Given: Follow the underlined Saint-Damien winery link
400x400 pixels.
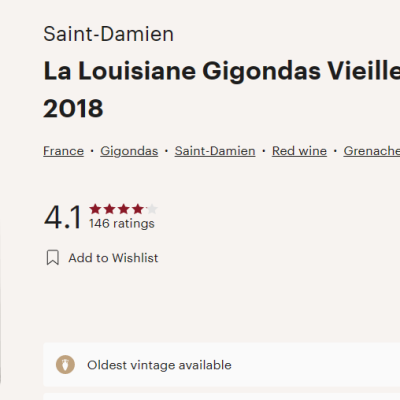Looking at the screenshot, I should (x=215, y=151).
